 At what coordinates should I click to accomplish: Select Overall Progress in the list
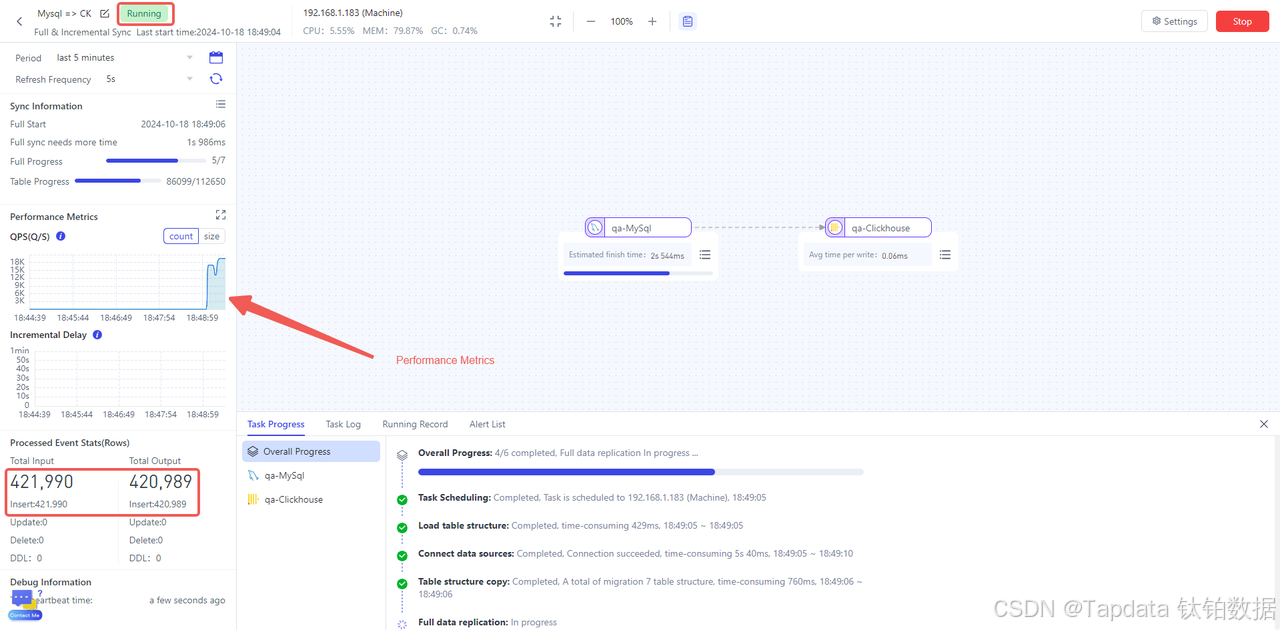[x=311, y=451]
